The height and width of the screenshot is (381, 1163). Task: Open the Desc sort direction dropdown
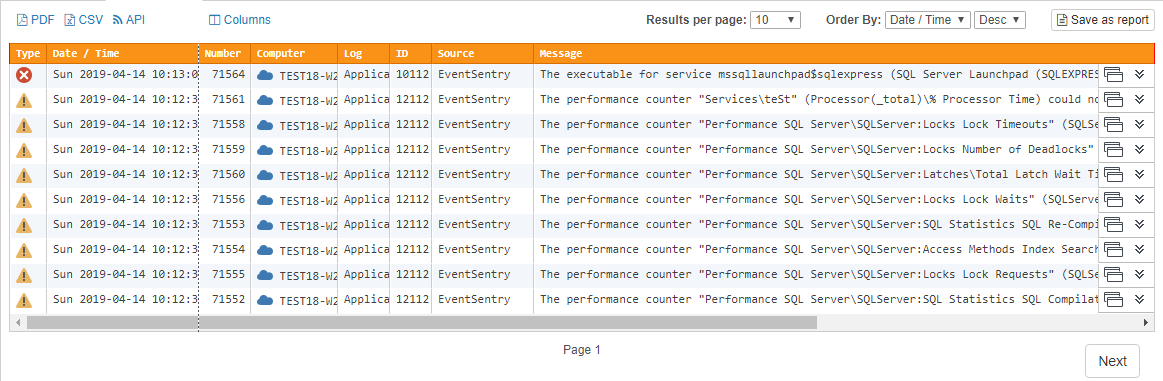click(x=1000, y=20)
